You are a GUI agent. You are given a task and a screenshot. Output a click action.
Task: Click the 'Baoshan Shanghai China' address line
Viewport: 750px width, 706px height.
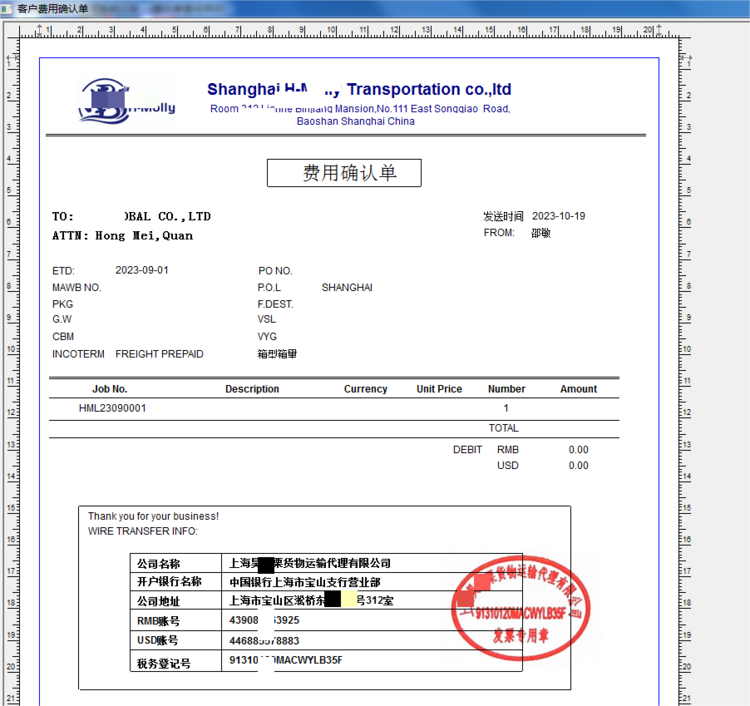pyautogui.click(x=355, y=121)
